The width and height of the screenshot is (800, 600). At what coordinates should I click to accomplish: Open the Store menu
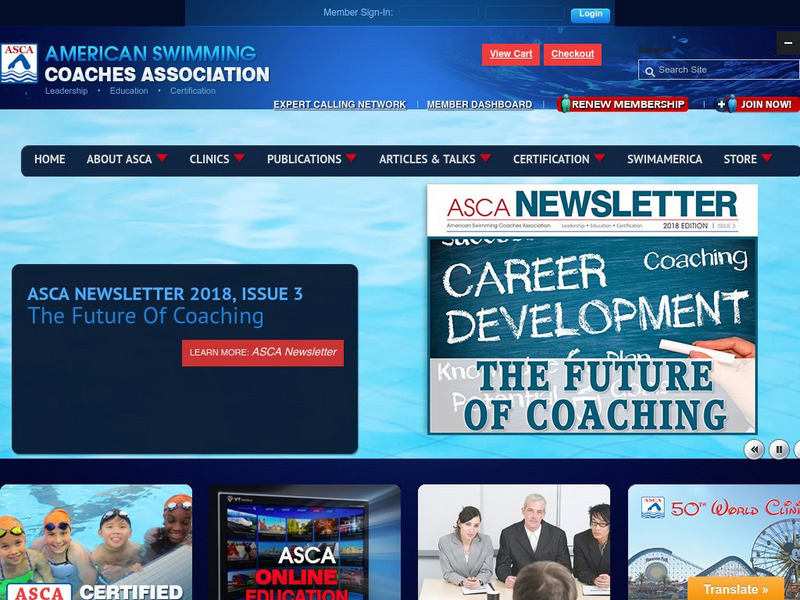(740, 159)
